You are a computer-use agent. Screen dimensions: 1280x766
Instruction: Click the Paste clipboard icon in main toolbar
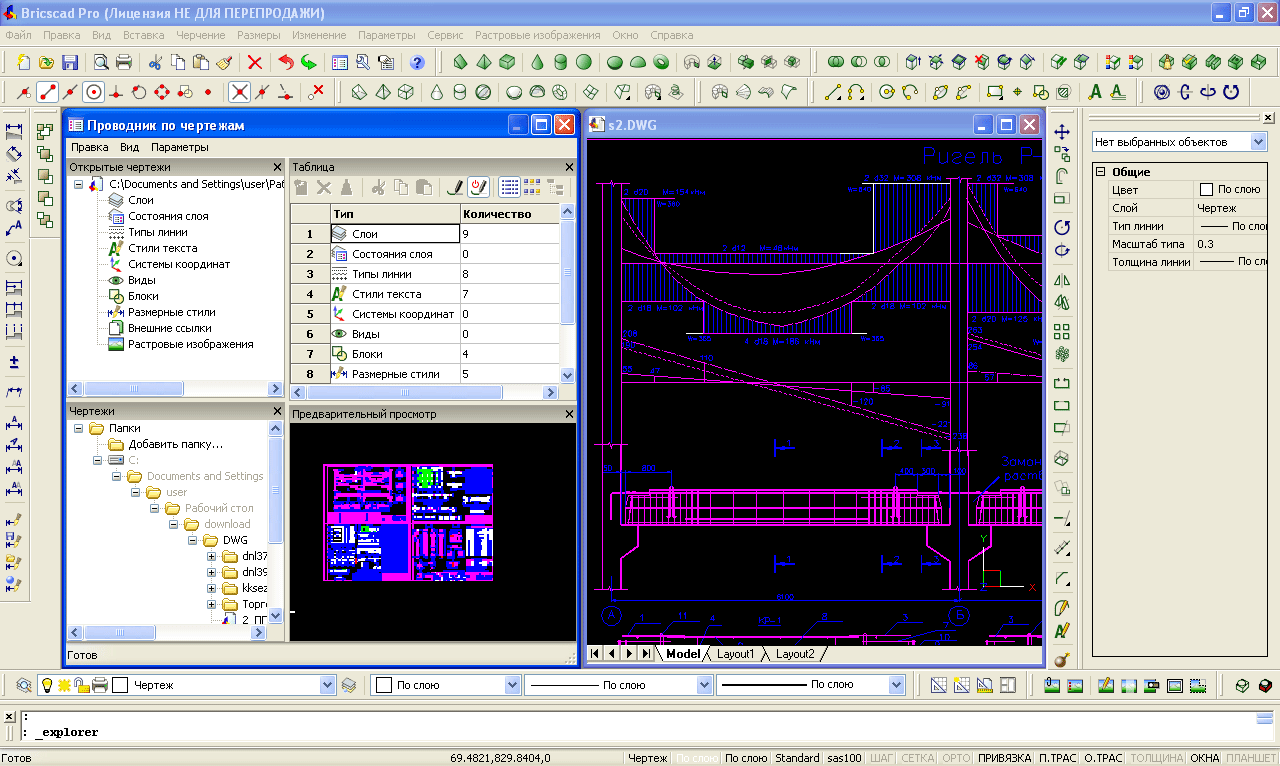(201, 62)
